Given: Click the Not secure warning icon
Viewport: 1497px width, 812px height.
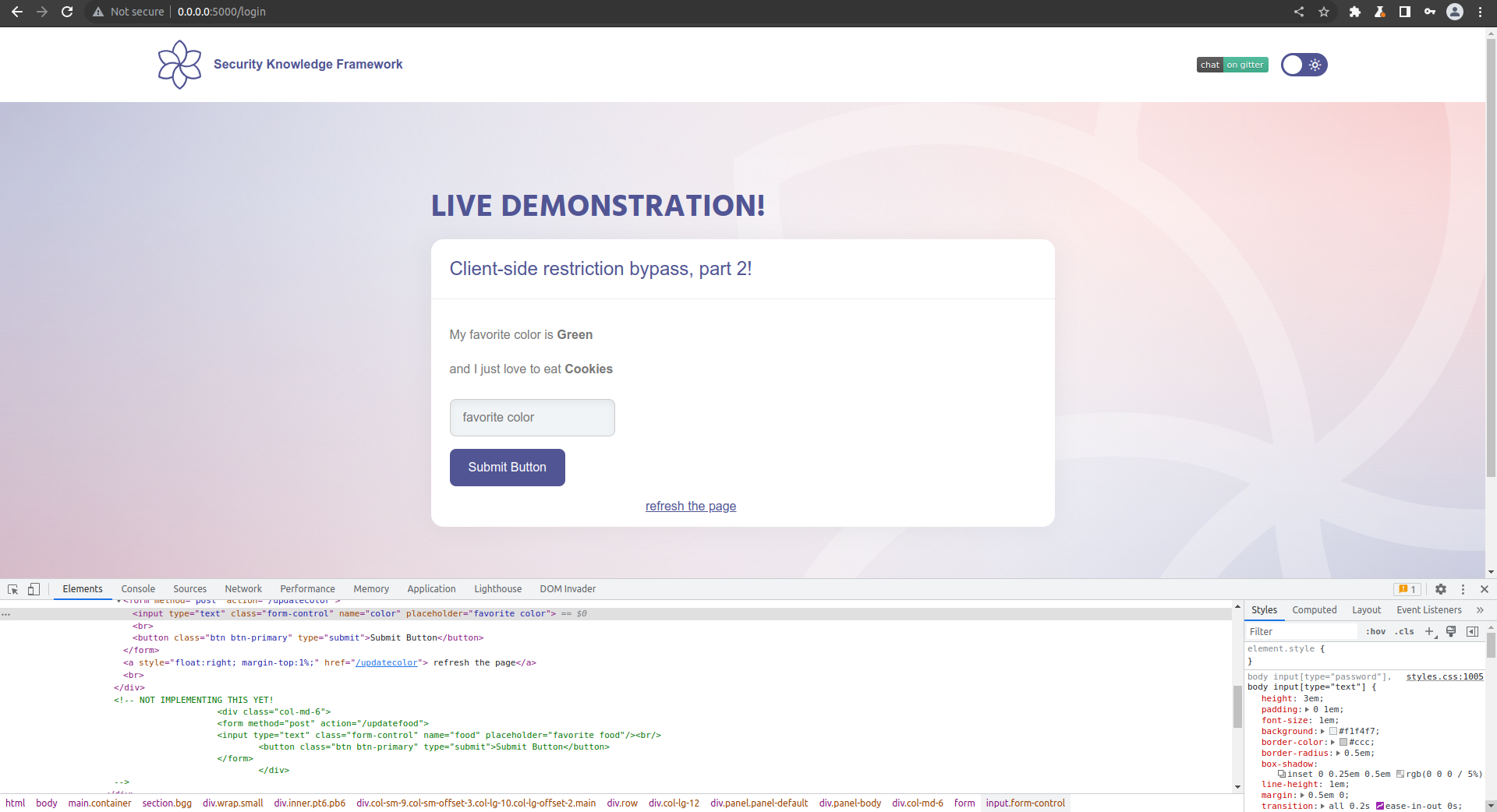Looking at the screenshot, I should [98, 12].
